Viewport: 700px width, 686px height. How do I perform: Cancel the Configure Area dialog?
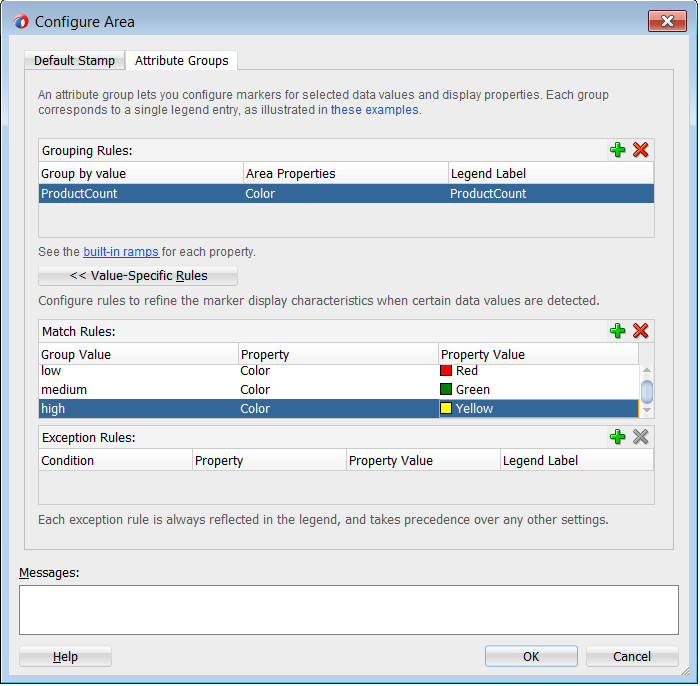tap(632, 657)
